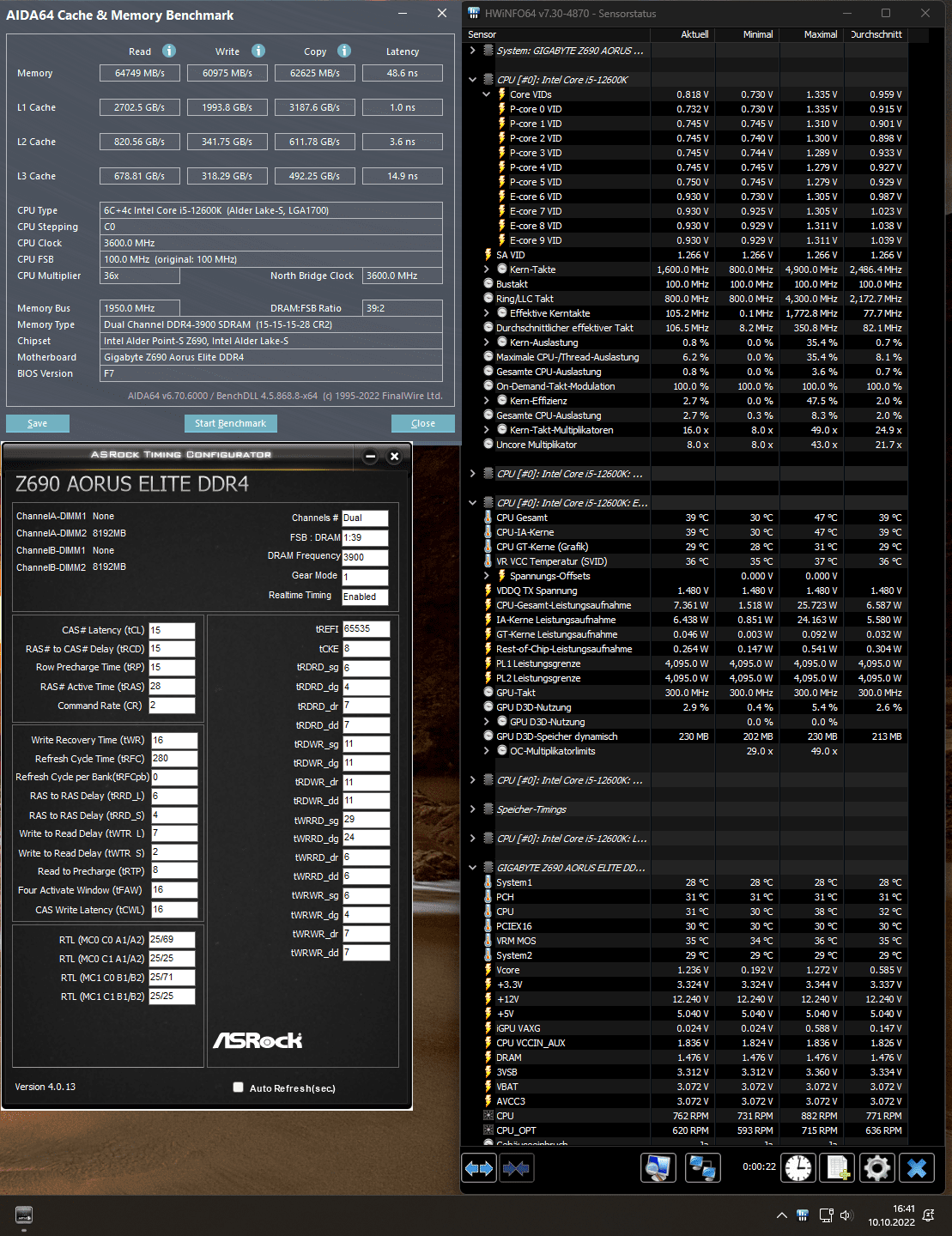
Task: Click the Start Benchmark button
Action: click(x=230, y=423)
